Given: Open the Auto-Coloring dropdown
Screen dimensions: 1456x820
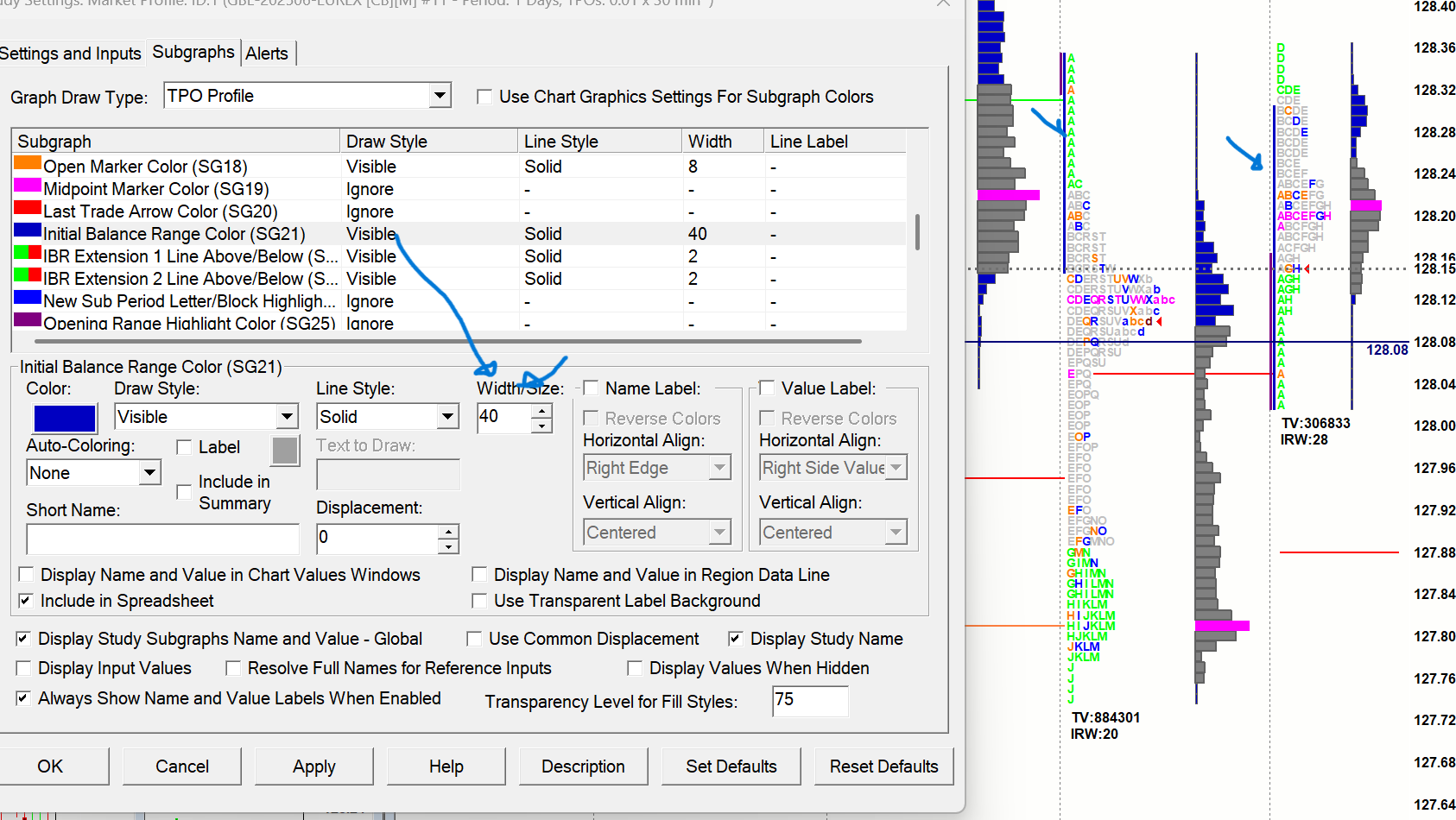Looking at the screenshot, I should tap(149, 473).
